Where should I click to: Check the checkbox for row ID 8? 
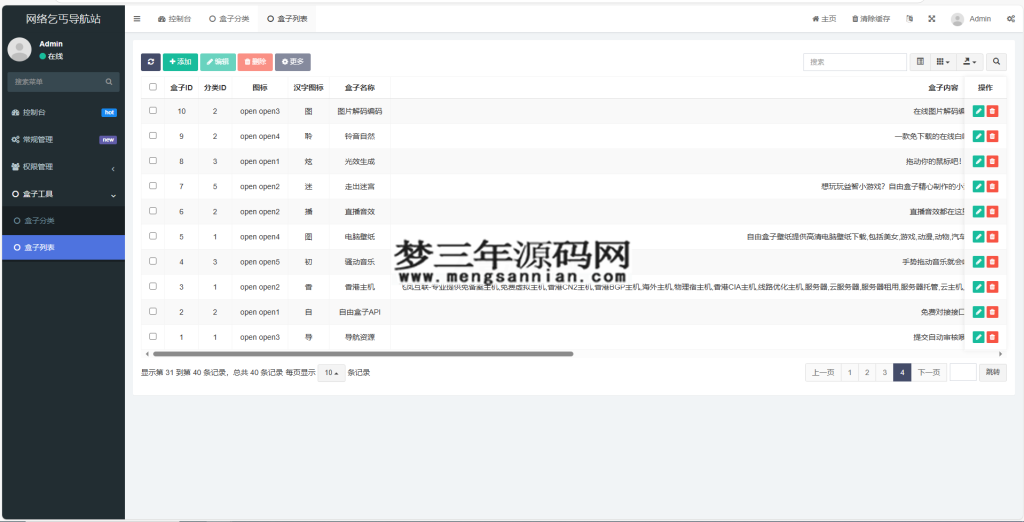[x=153, y=160]
